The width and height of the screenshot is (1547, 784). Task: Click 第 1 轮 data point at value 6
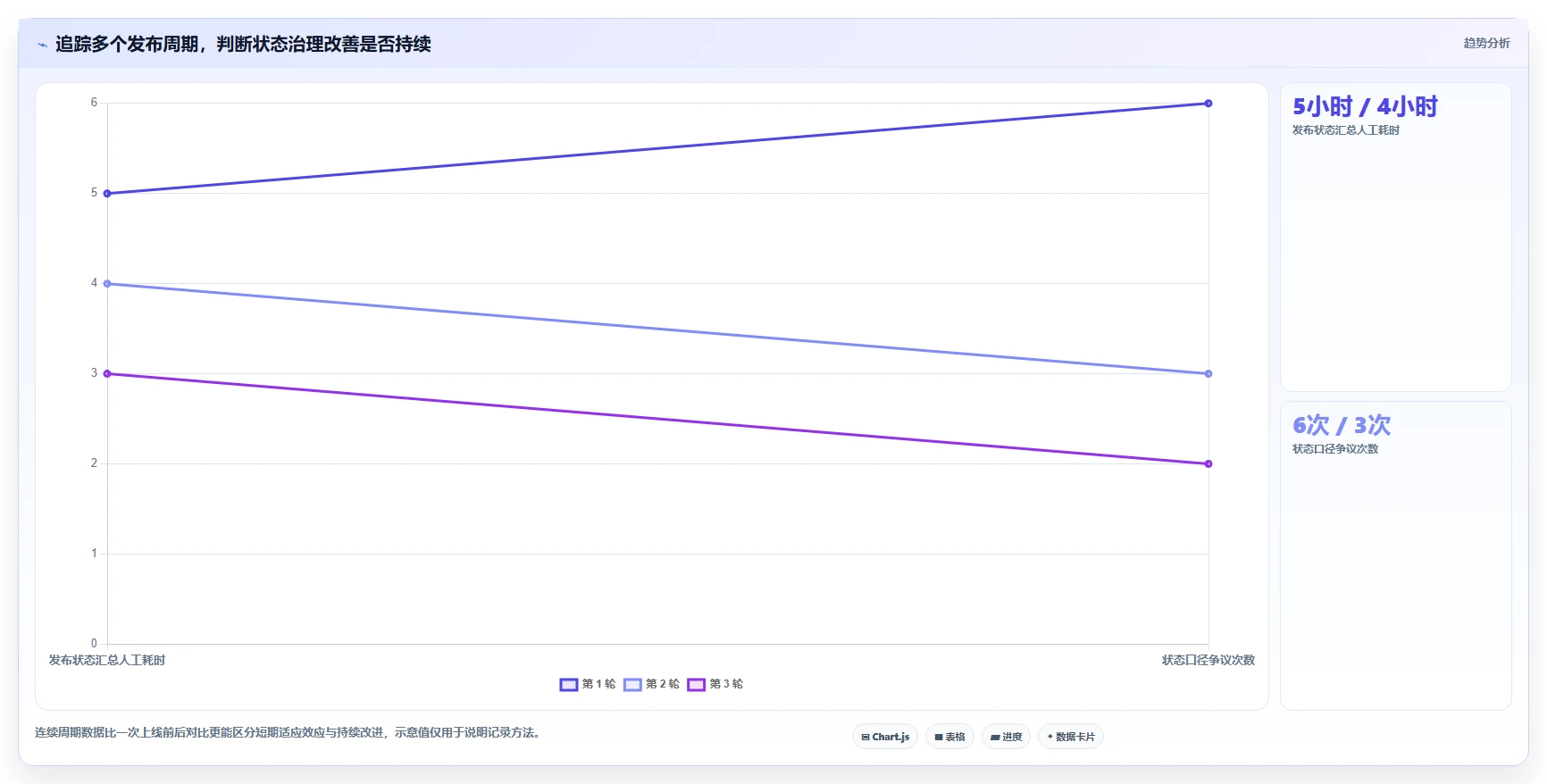point(1208,104)
